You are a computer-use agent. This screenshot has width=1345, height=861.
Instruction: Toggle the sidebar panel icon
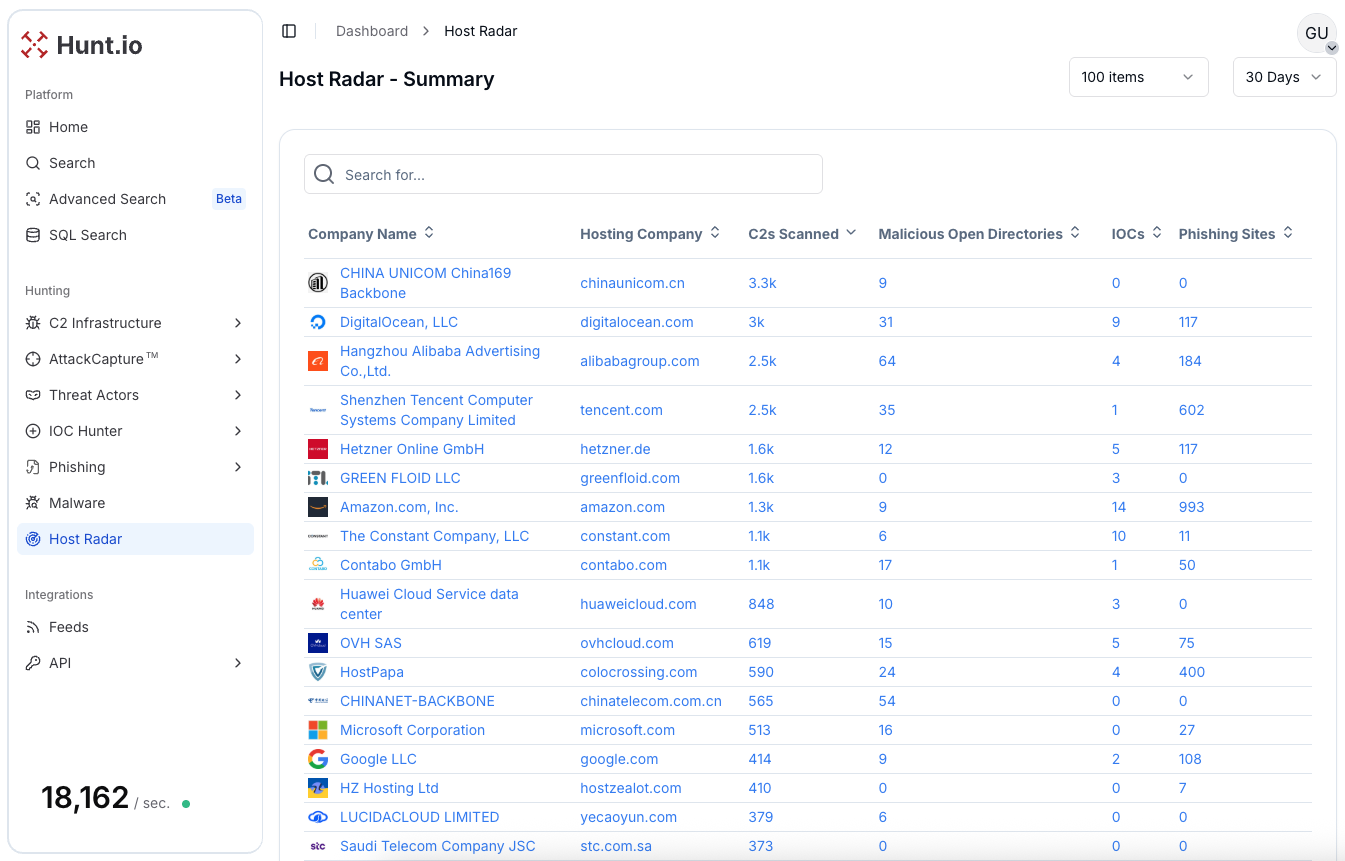click(x=289, y=31)
